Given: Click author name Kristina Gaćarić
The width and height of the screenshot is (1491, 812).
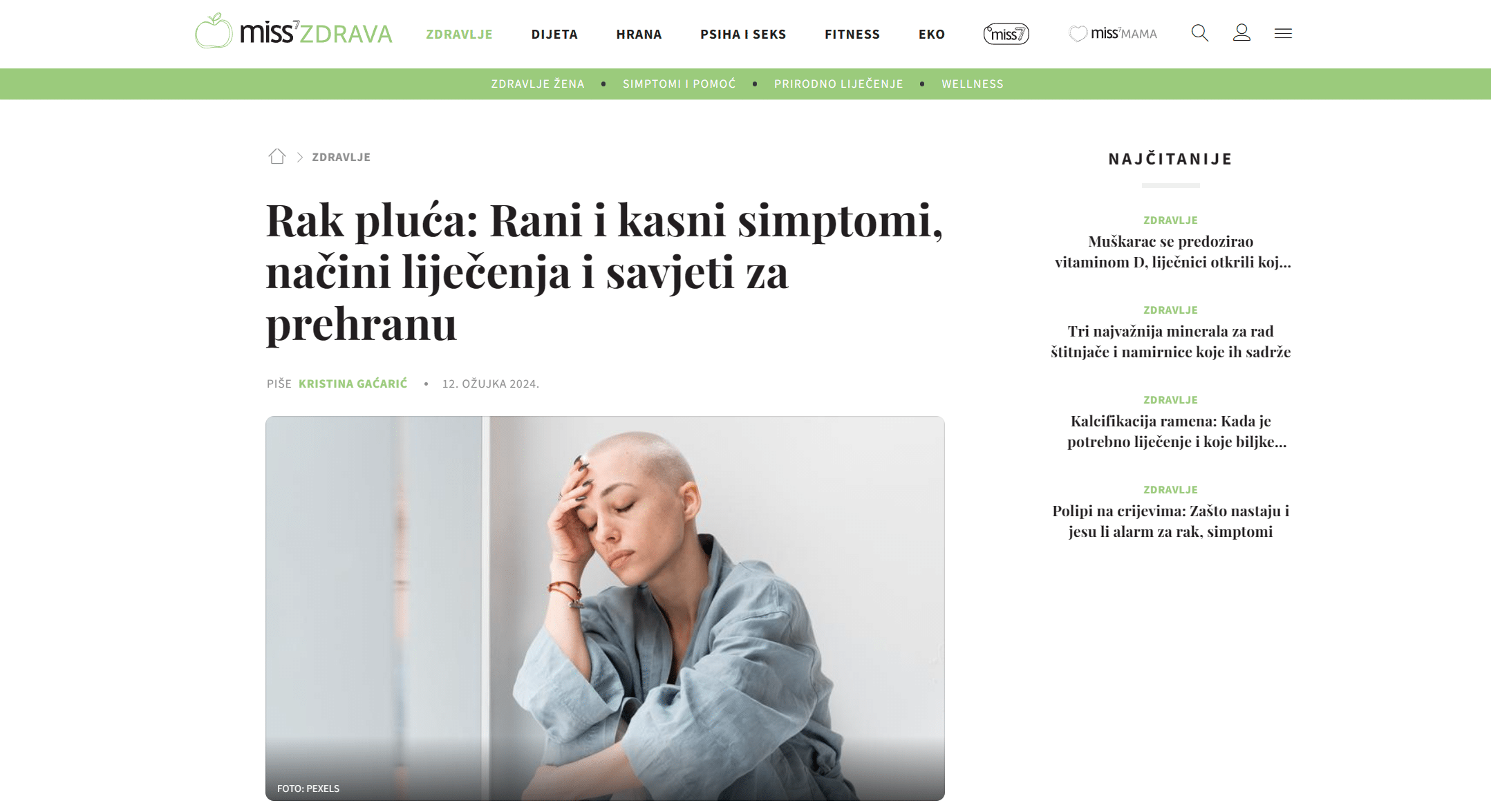Looking at the screenshot, I should [353, 384].
